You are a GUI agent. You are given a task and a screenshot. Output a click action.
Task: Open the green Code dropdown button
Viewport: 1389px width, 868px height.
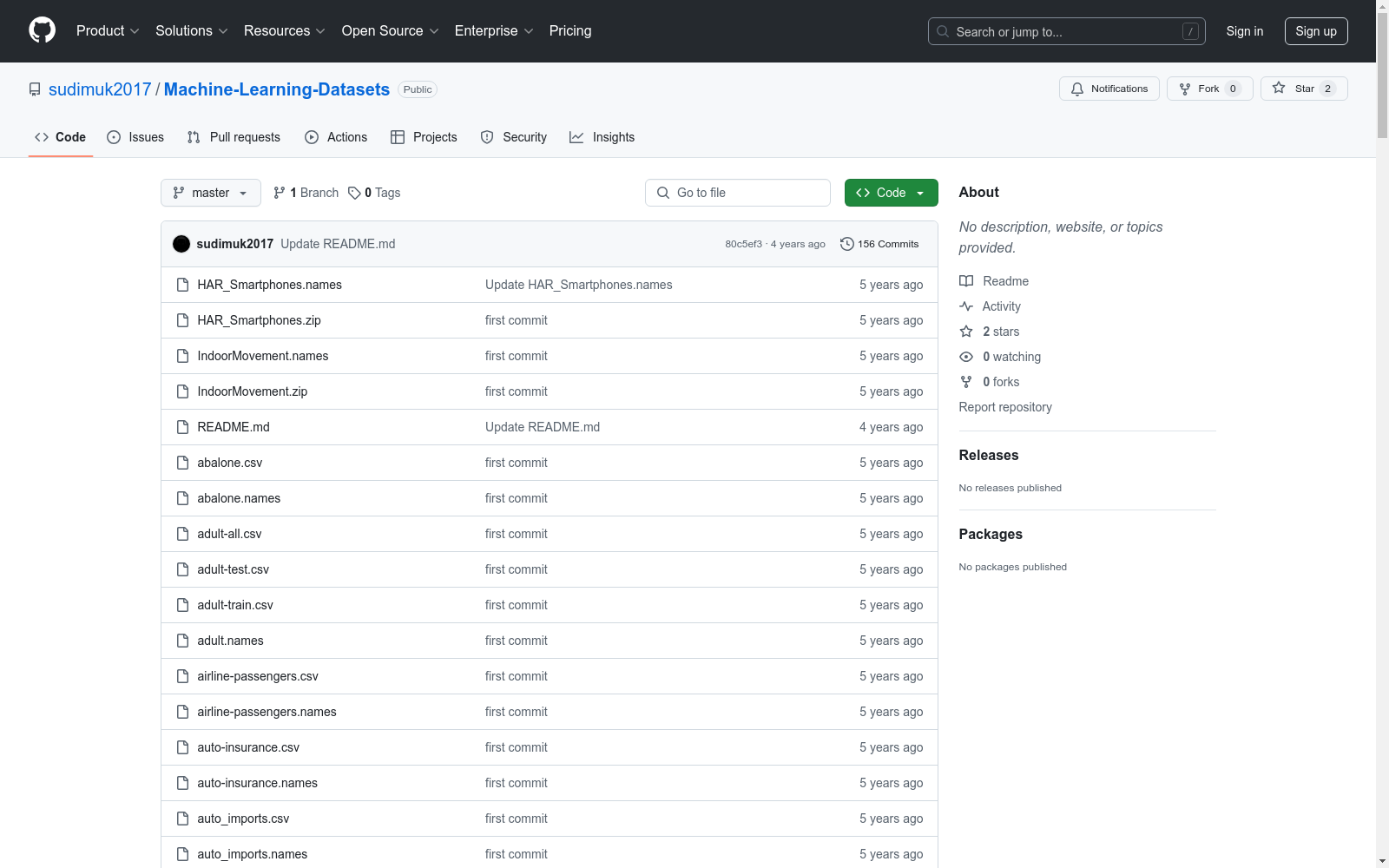[891, 193]
